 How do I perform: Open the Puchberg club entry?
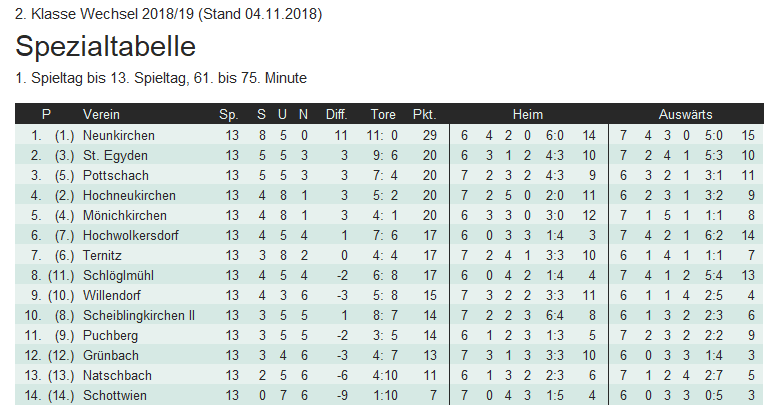[x=107, y=335]
